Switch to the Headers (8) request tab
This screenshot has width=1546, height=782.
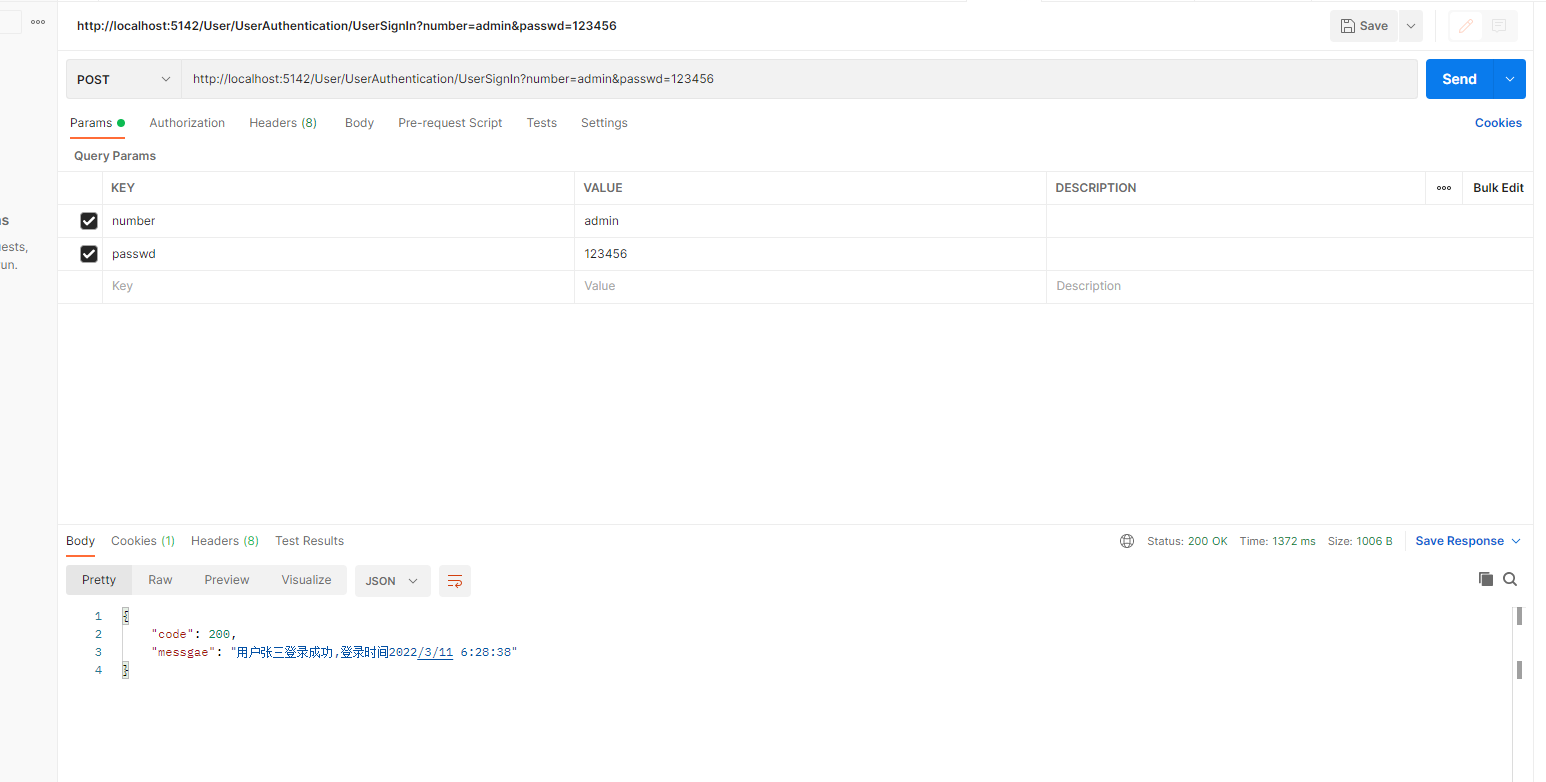coord(282,122)
